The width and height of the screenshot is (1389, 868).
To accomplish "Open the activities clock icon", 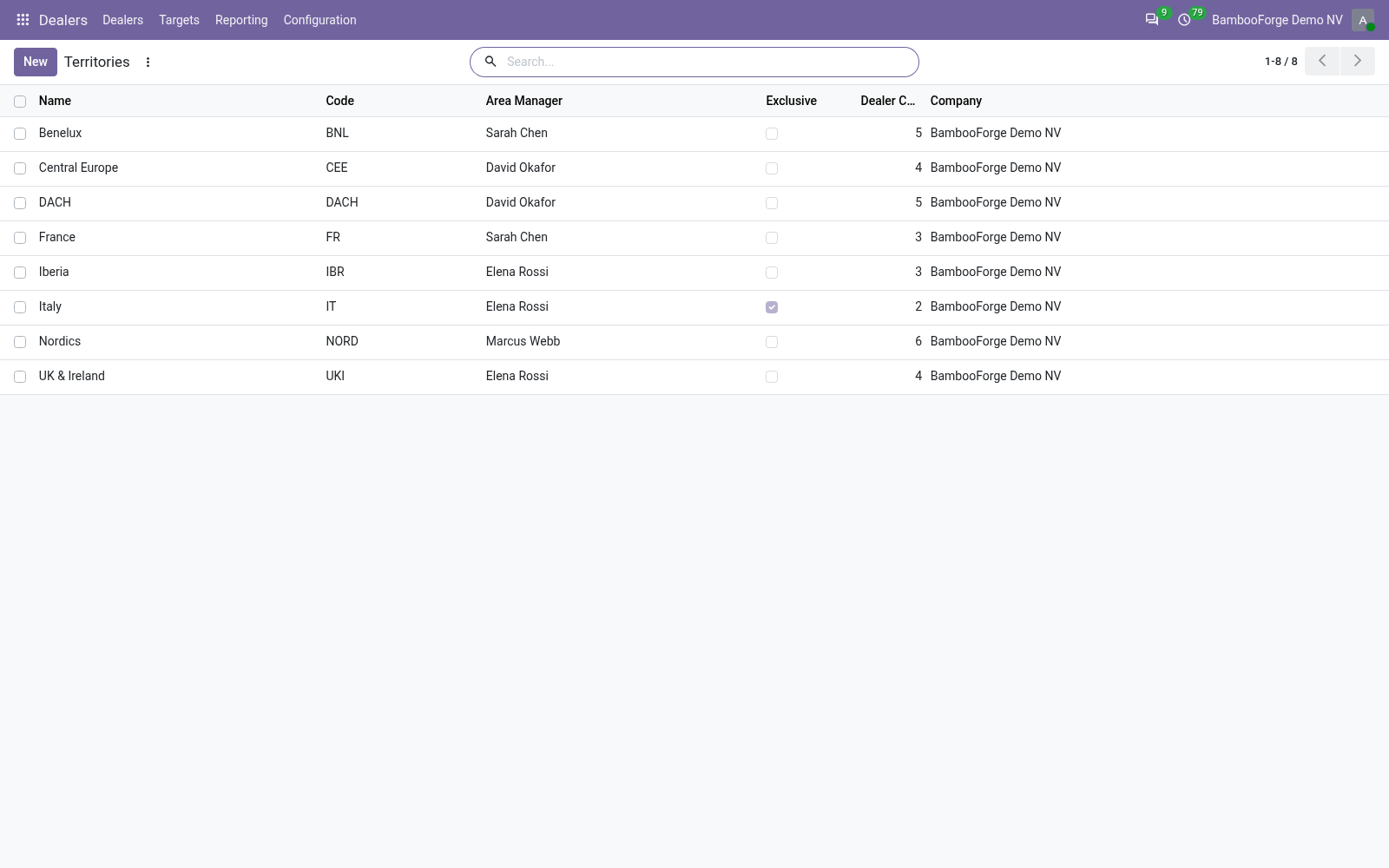I will coord(1184,20).
